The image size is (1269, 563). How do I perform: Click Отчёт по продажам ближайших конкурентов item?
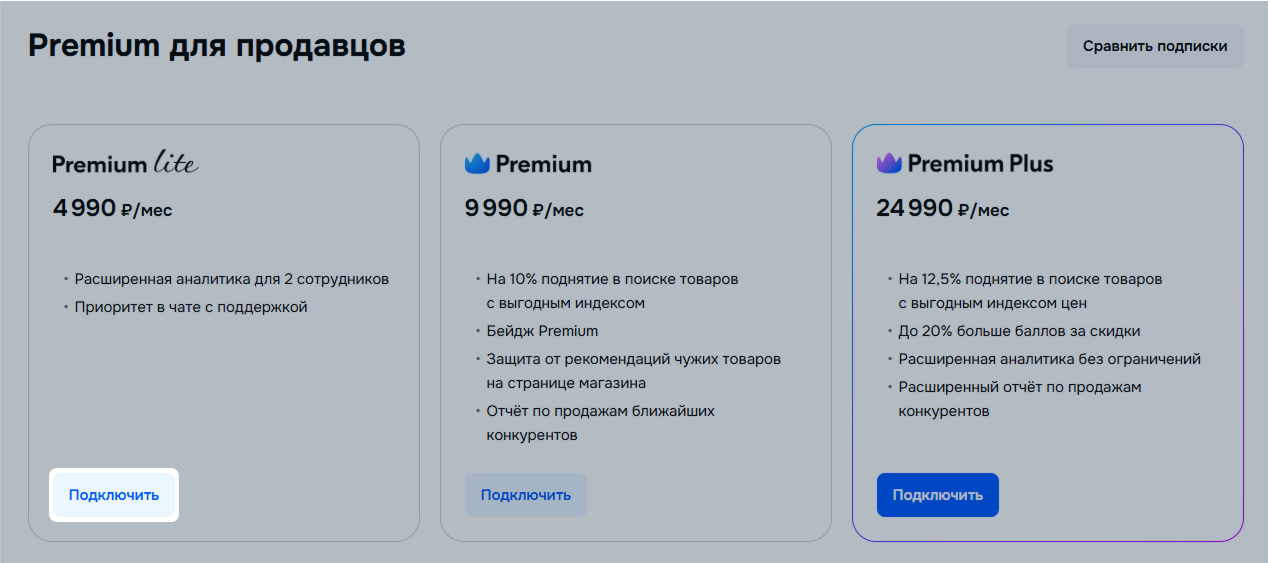click(600, 423)
